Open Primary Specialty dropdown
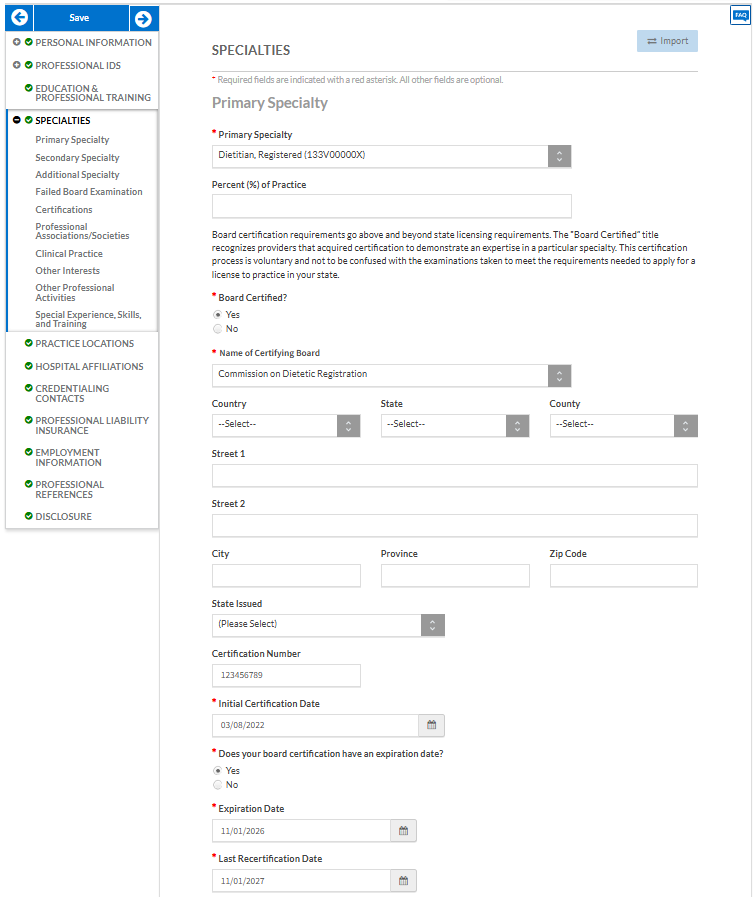This screenshot has width=756, height=897. [x=391, y=156]
